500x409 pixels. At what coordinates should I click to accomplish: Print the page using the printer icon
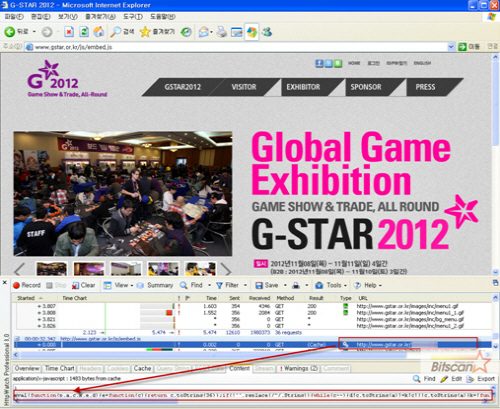222,32
